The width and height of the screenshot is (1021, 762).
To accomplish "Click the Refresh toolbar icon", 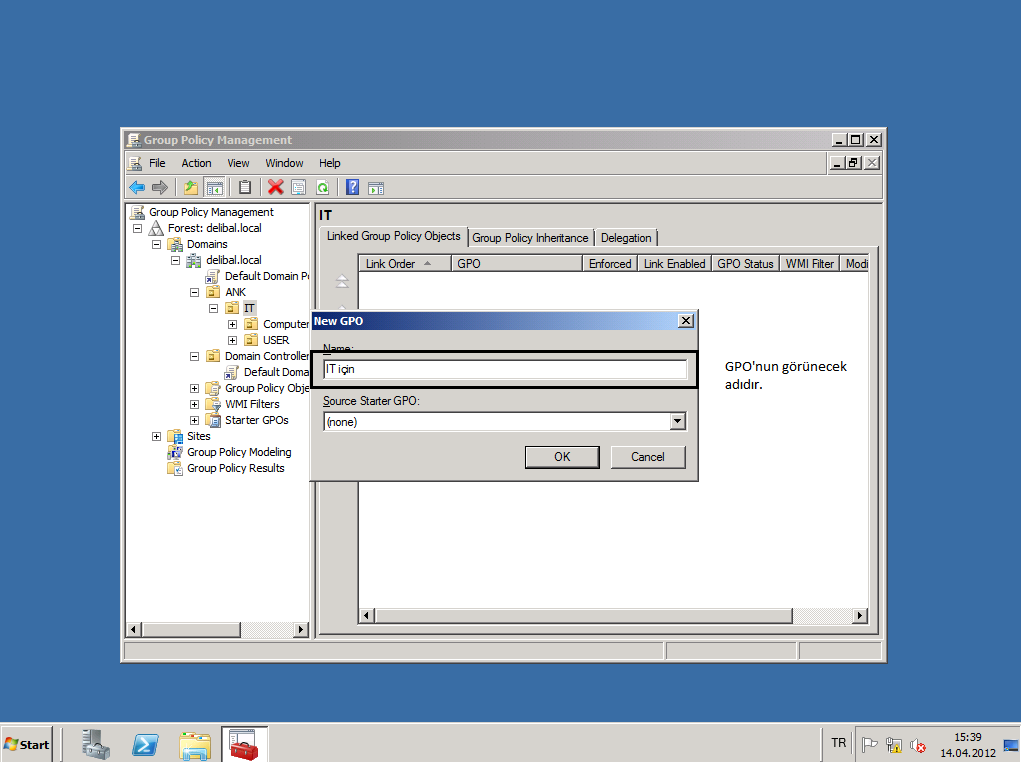I will coord(322,187).
